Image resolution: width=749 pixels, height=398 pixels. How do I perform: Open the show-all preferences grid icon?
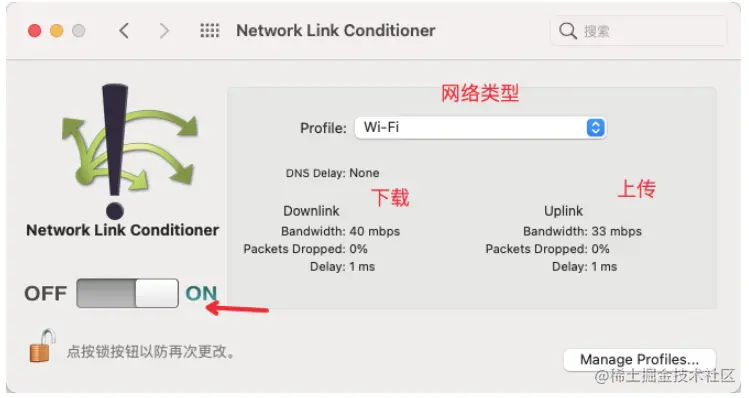pyautogui.click(x=209, y=31)
